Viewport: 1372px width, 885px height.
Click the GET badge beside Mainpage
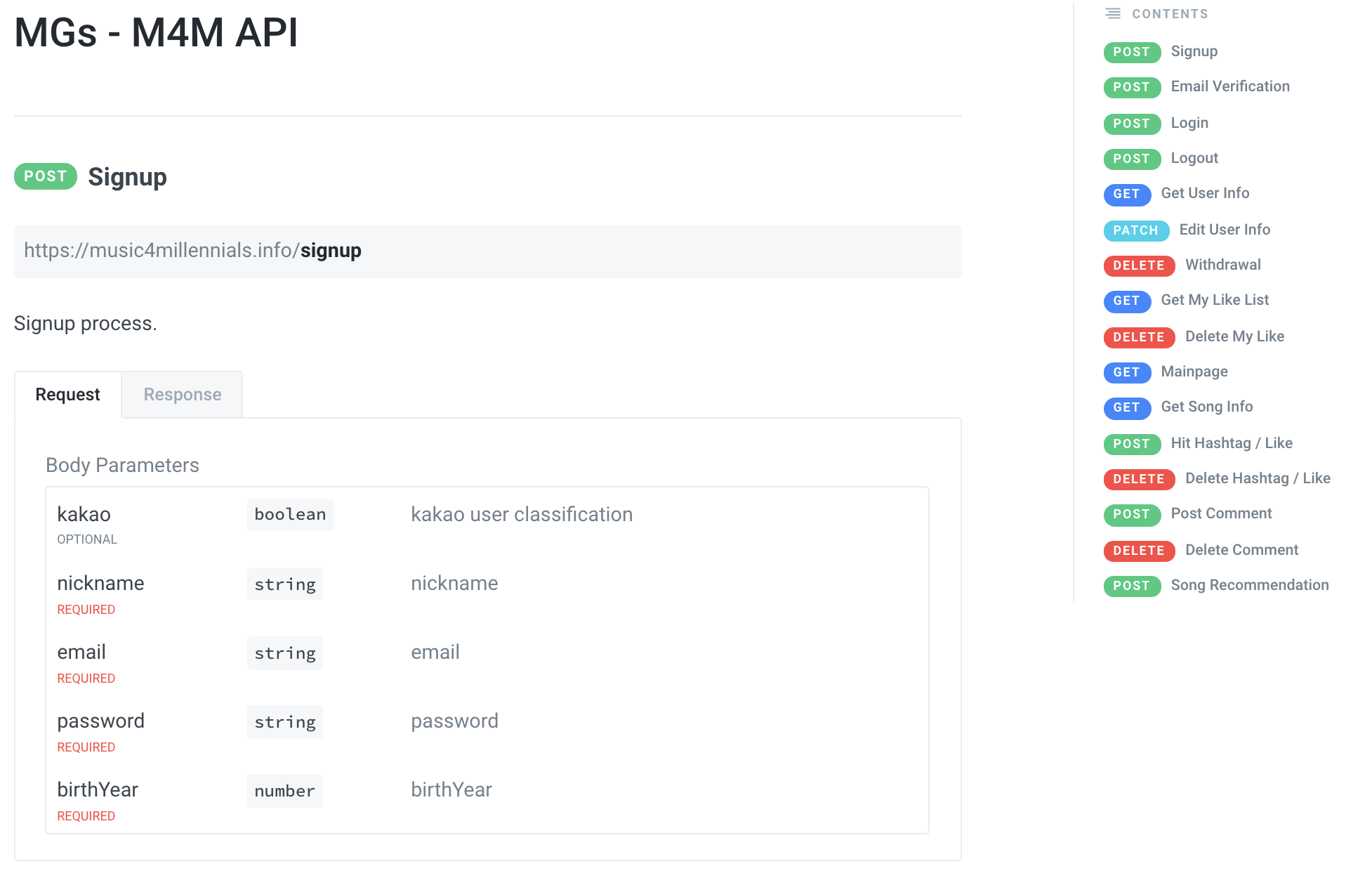(x=1126, y=372)
